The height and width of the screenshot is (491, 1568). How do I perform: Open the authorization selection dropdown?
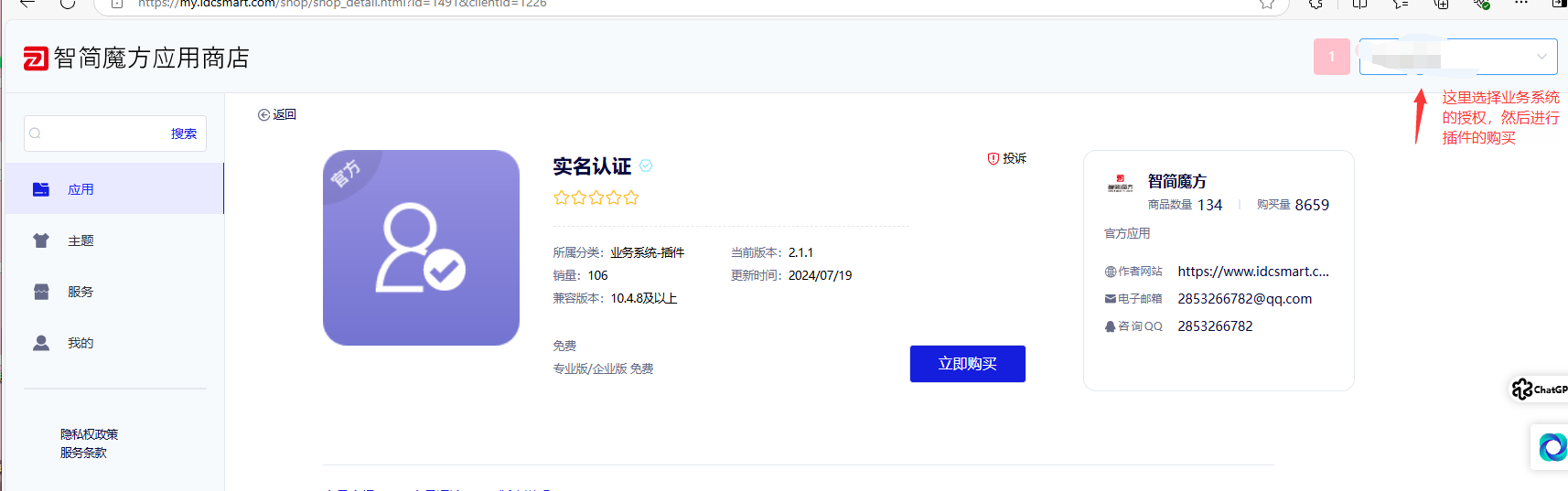1458,57
